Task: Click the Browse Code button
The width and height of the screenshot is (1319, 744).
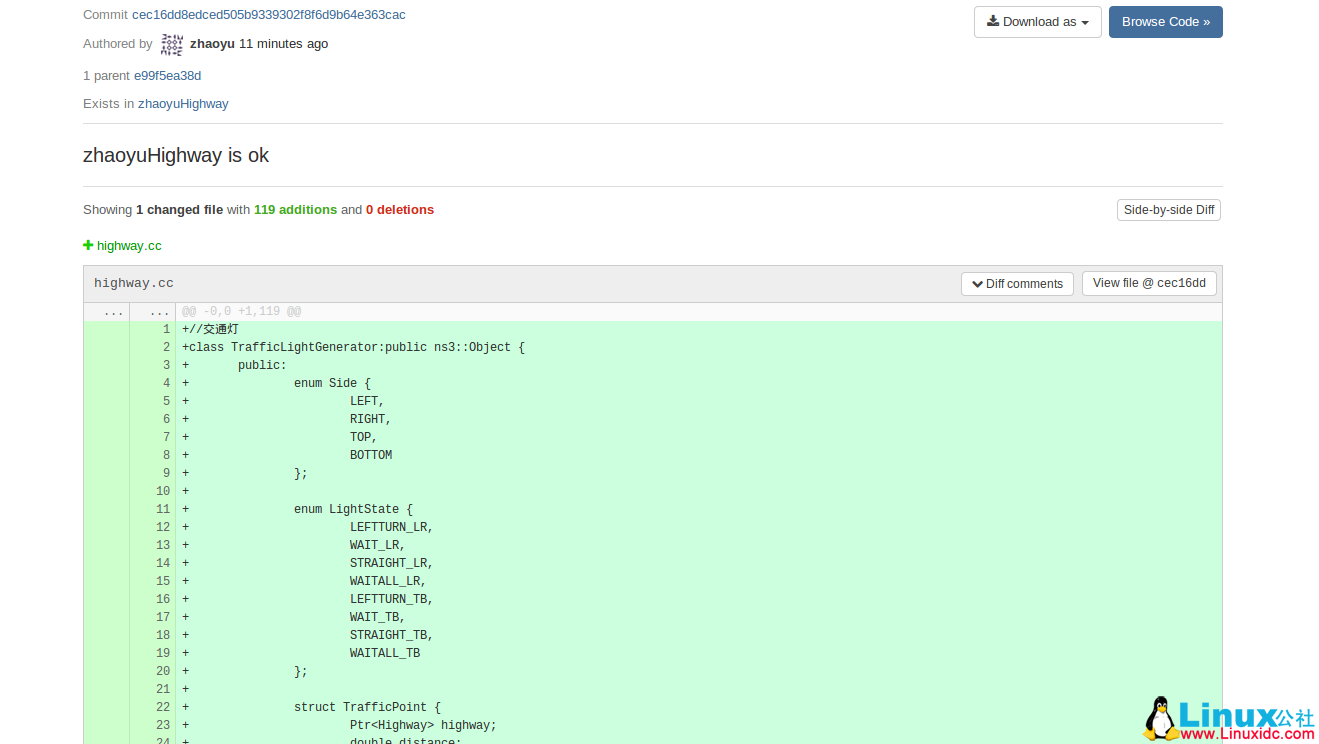Action: (1165, 21)
